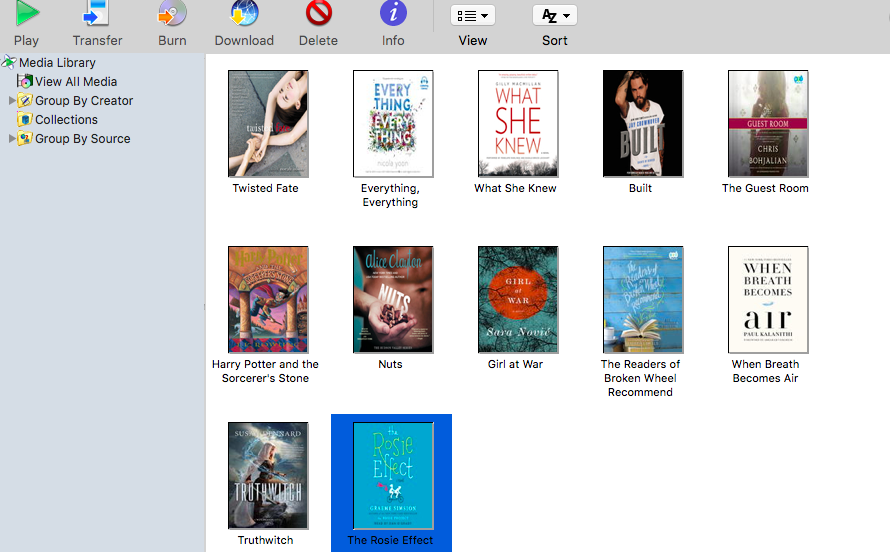Image resolution: width=890 pixels, height=552 pixels.
Task: Click the Media Library icon
Action: 9,62
